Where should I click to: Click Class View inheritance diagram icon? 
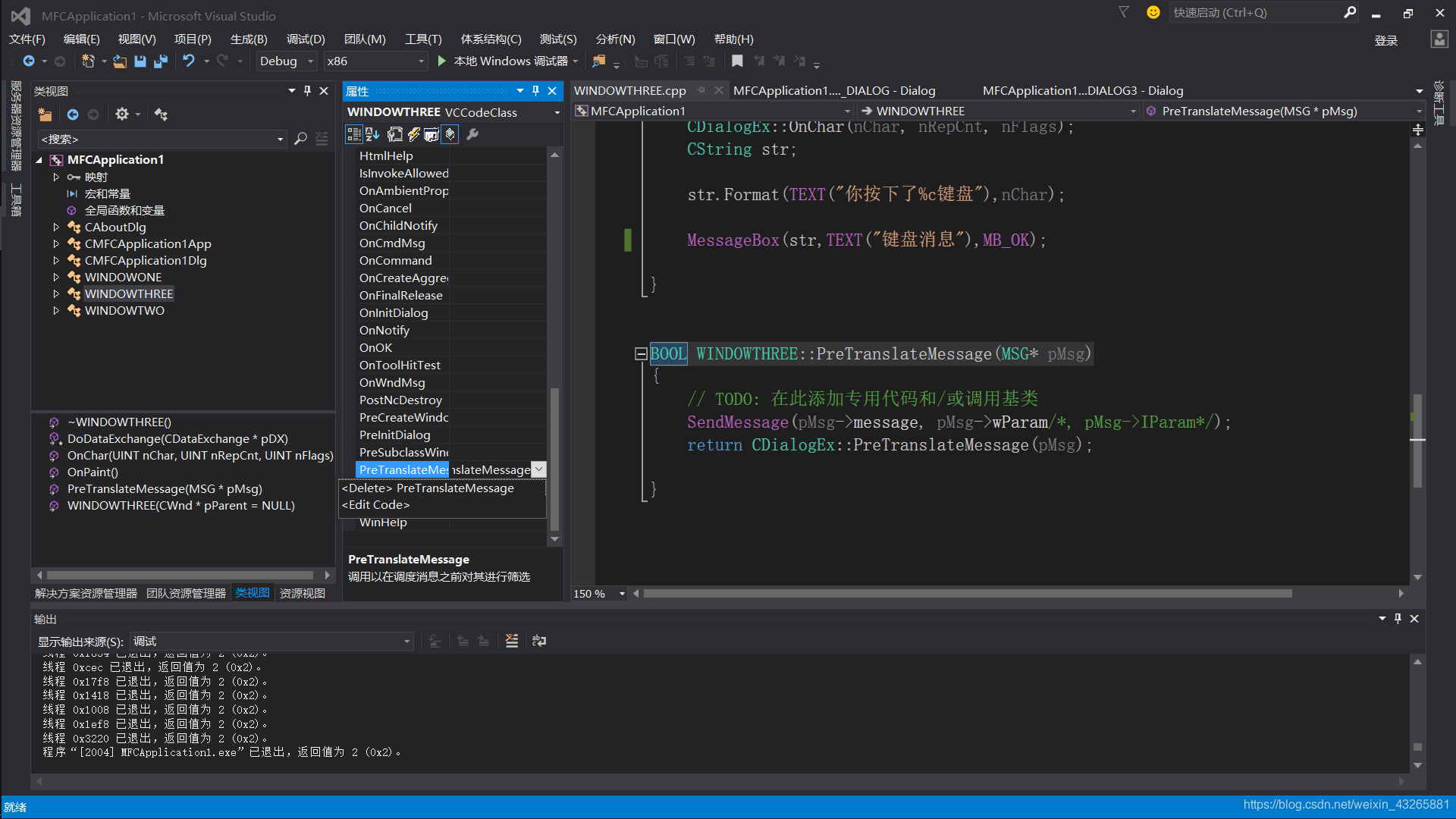(x=161, y=115)
